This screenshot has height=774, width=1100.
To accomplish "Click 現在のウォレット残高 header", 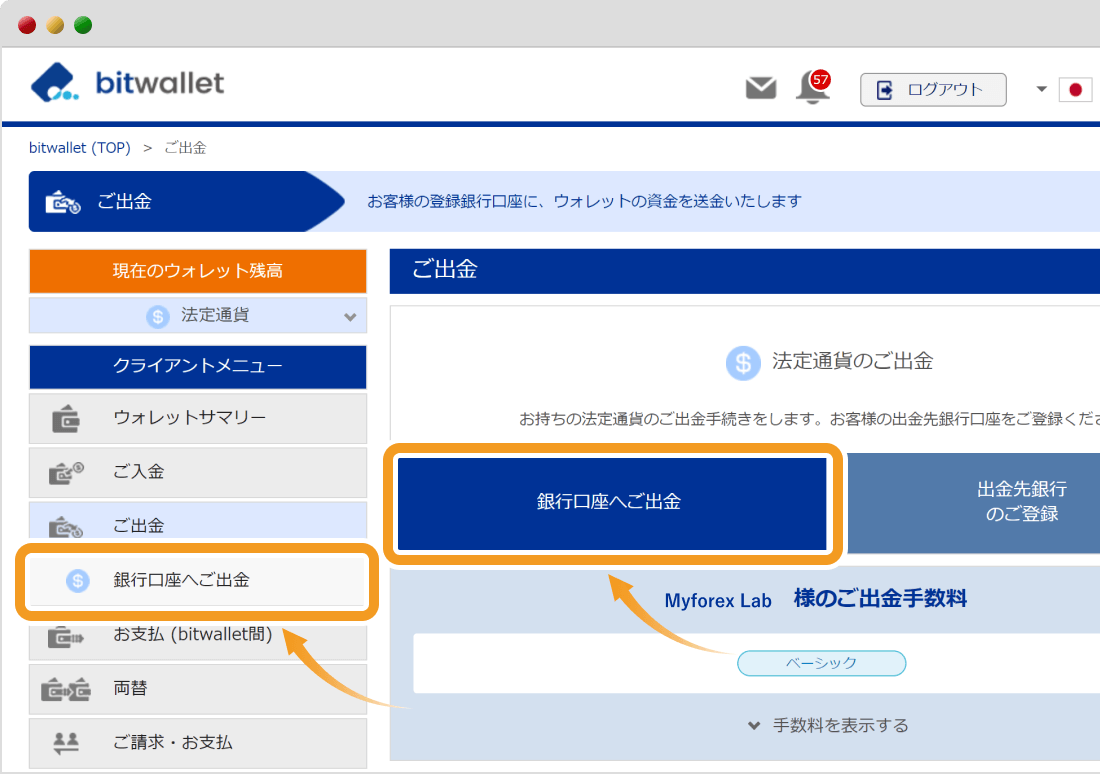I will [x=198, y=271].
